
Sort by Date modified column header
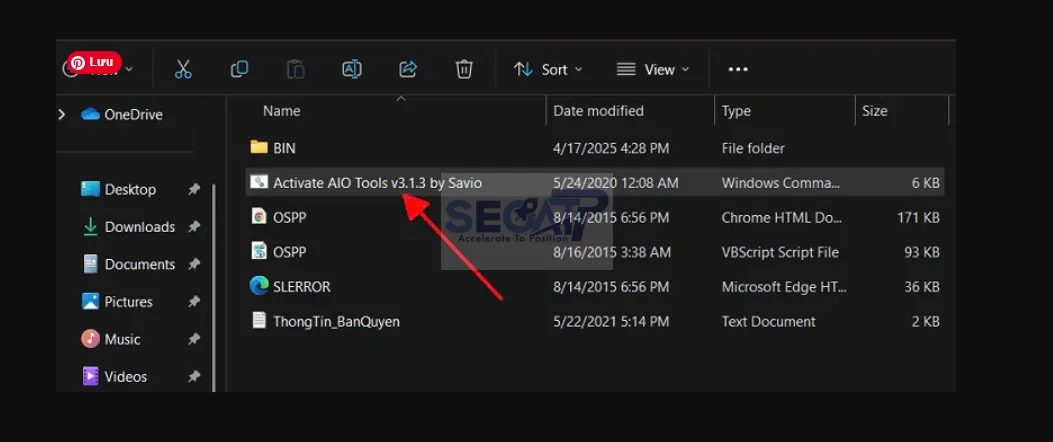pyautogui.click(x=598, y=111)
